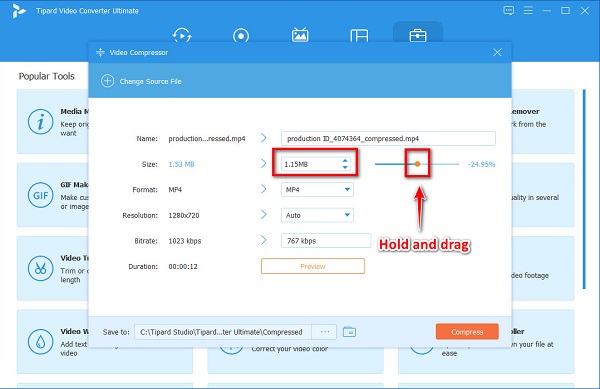Open the feedback chat icon in title bar

tap(509, 10)
